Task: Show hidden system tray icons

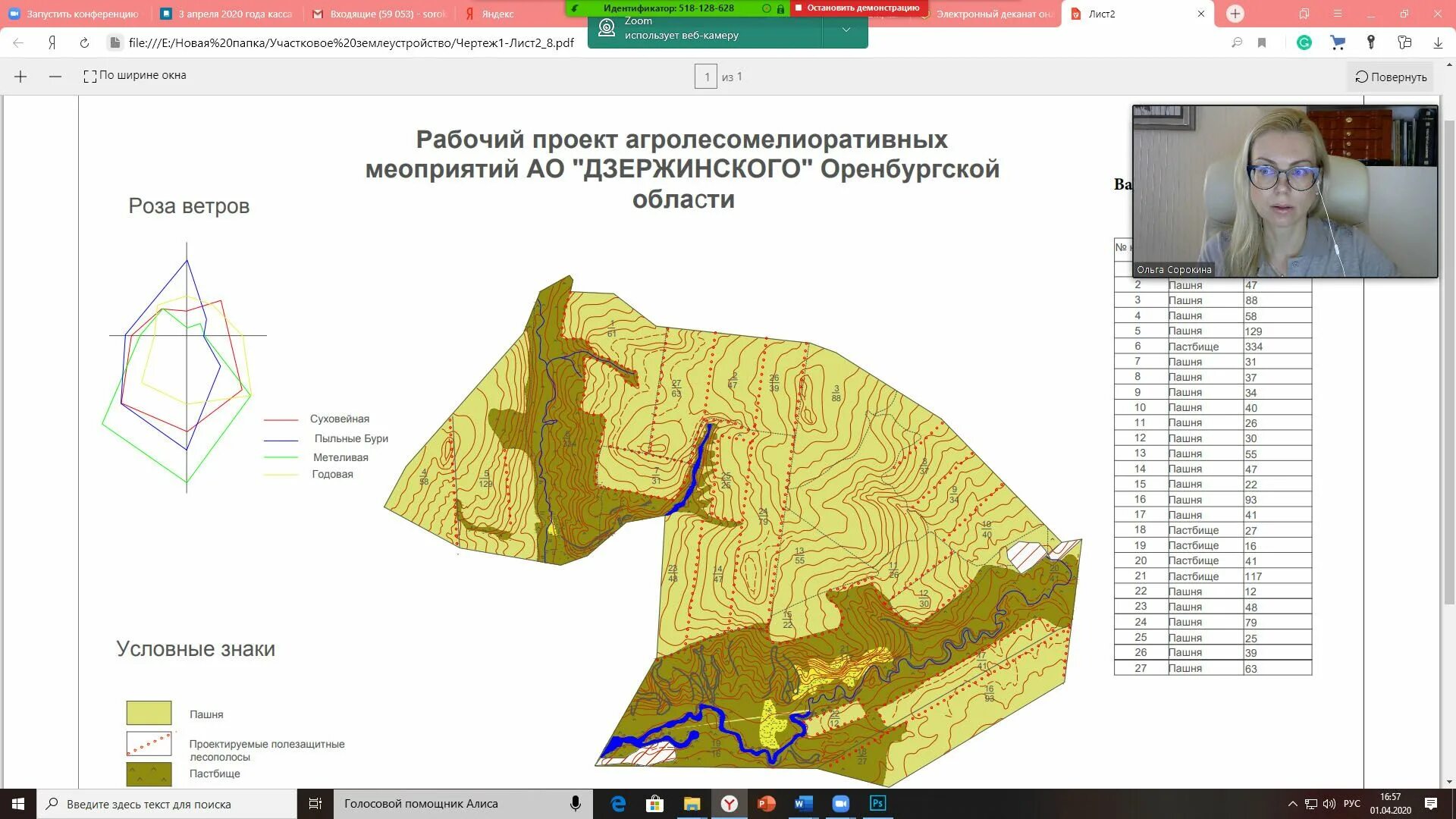Action: click(x=1292, y=804)
